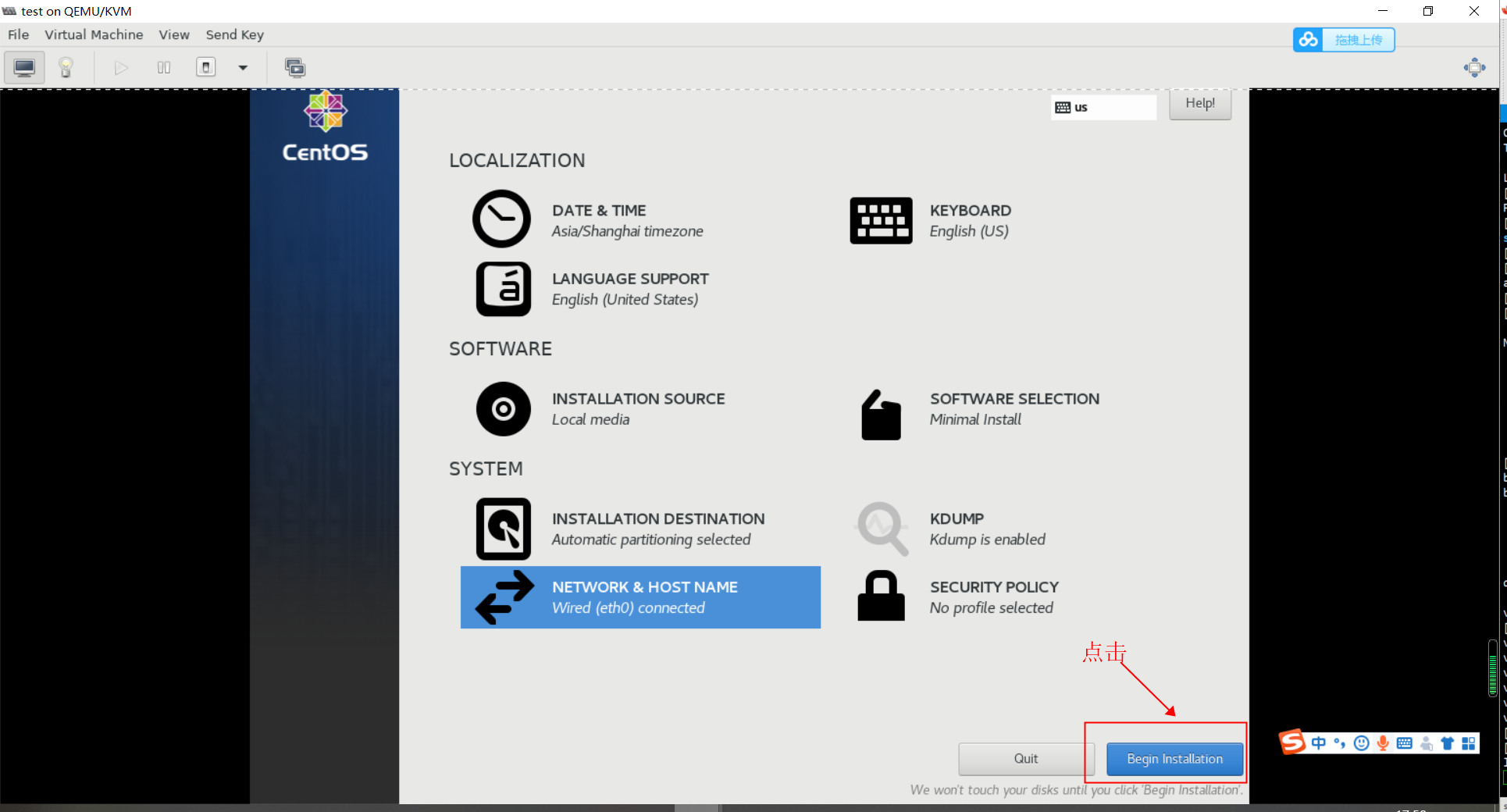Click the DATE & TIME label

coord(599,211)
